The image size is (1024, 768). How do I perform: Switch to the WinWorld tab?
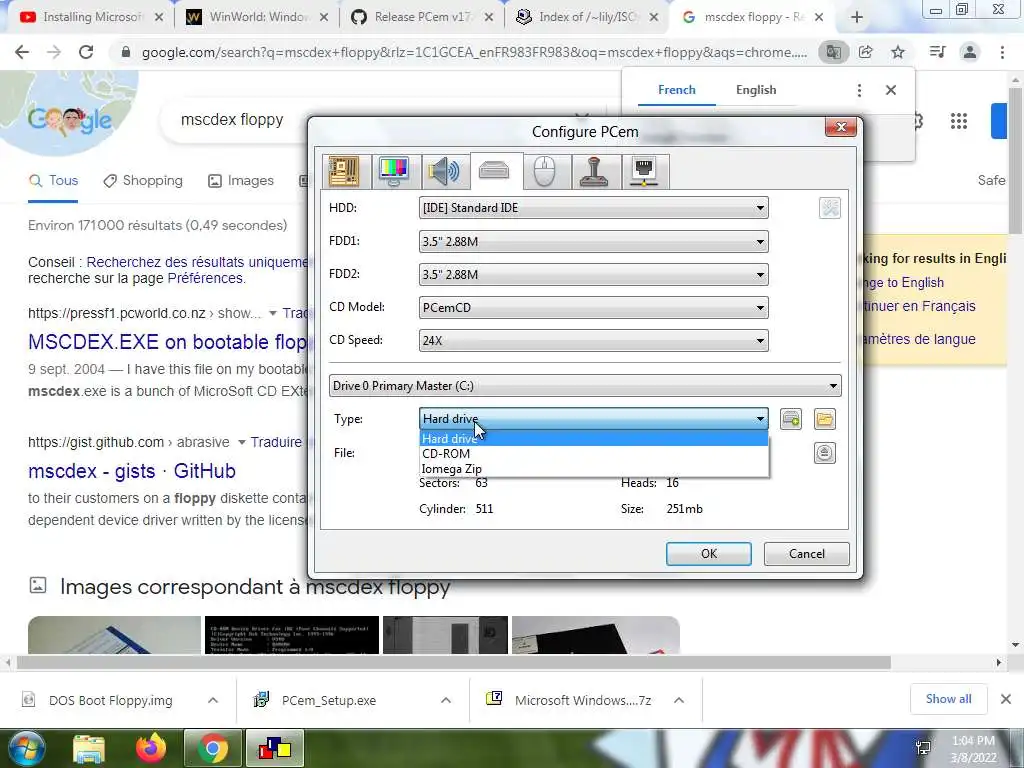click(x=257, y=17)
